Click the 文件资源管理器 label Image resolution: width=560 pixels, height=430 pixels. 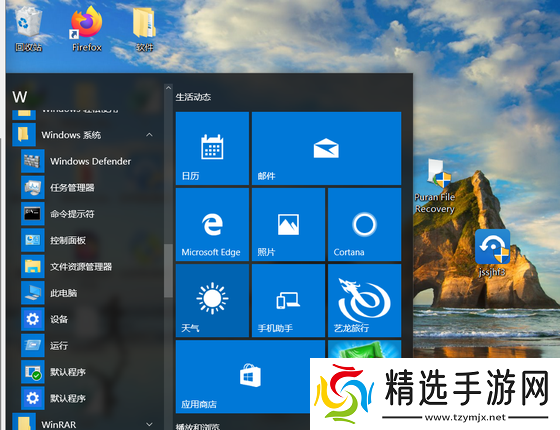[81, 267]
